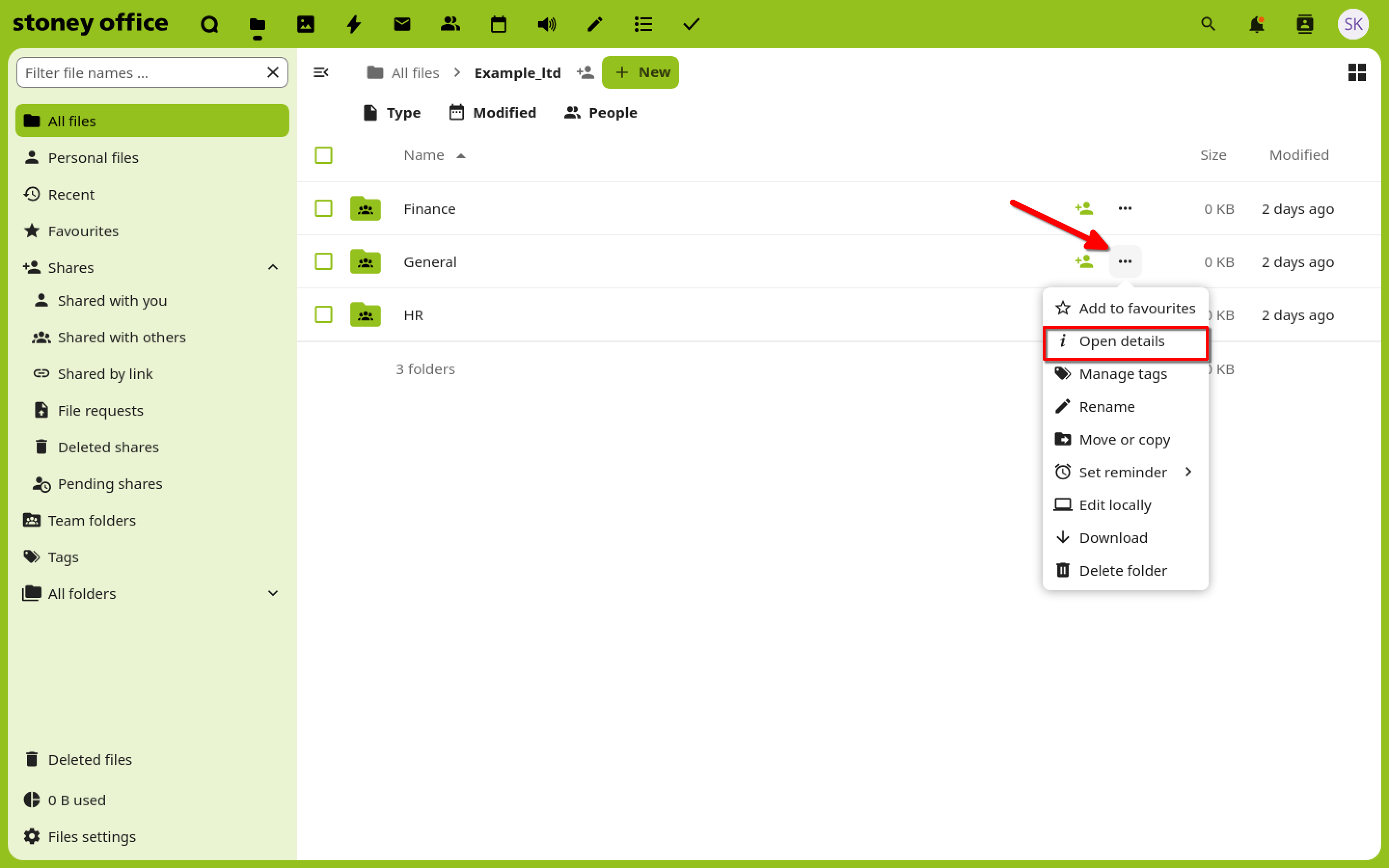Choose Open details from context menu
This screenshot has width=1389, height=868.
click(x=1124, y=341)
